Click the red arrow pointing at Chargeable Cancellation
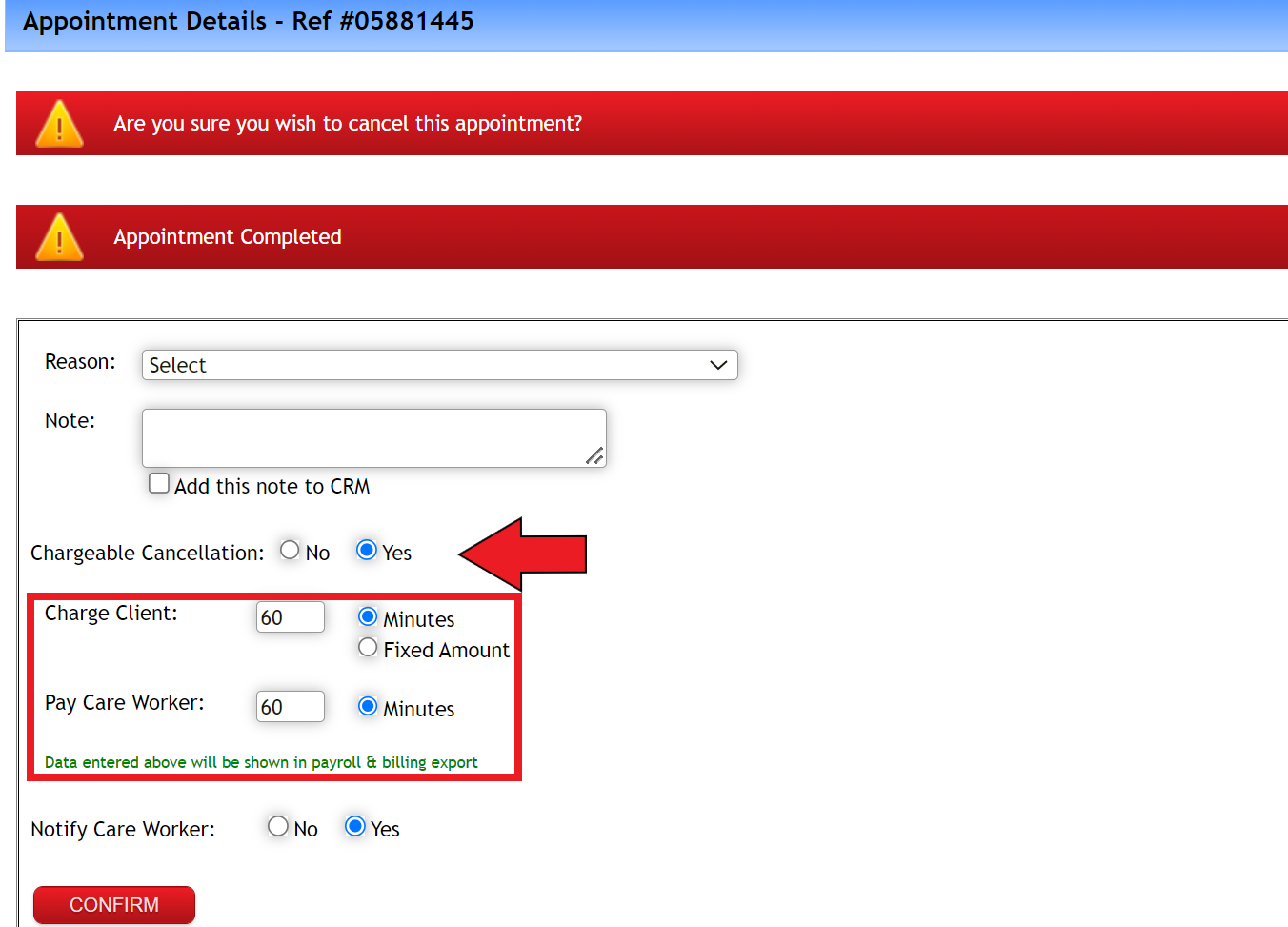The width and height of the screenshot is (1288, 927). 522,554
